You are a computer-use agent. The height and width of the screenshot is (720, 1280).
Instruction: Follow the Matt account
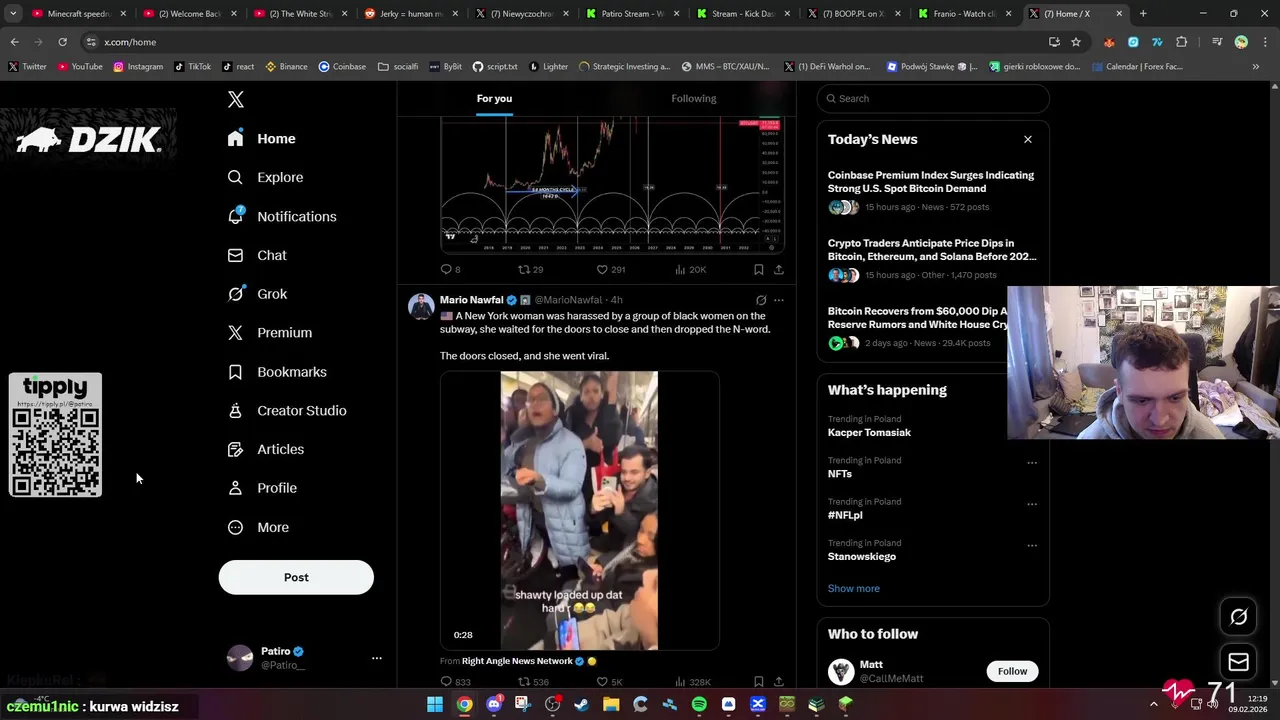[x=1012, y=671]
